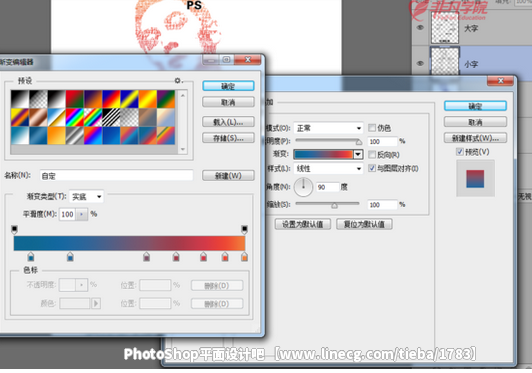The height and width of the screenshot is (373, 532).
Task: Click the 载入(L)... load button
Action: 228,122
